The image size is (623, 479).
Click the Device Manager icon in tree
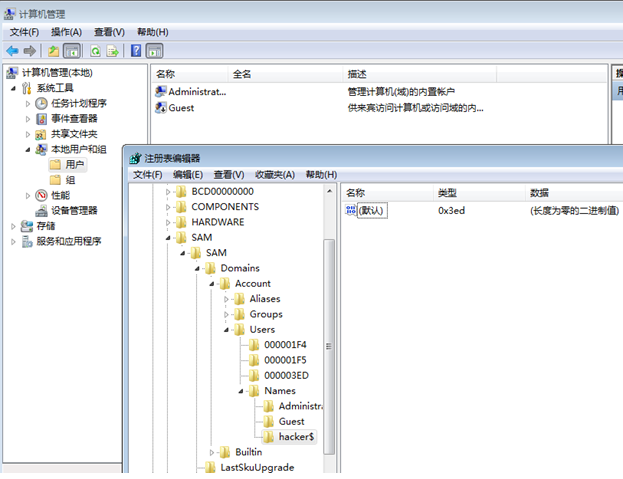[x=41, y=211]
